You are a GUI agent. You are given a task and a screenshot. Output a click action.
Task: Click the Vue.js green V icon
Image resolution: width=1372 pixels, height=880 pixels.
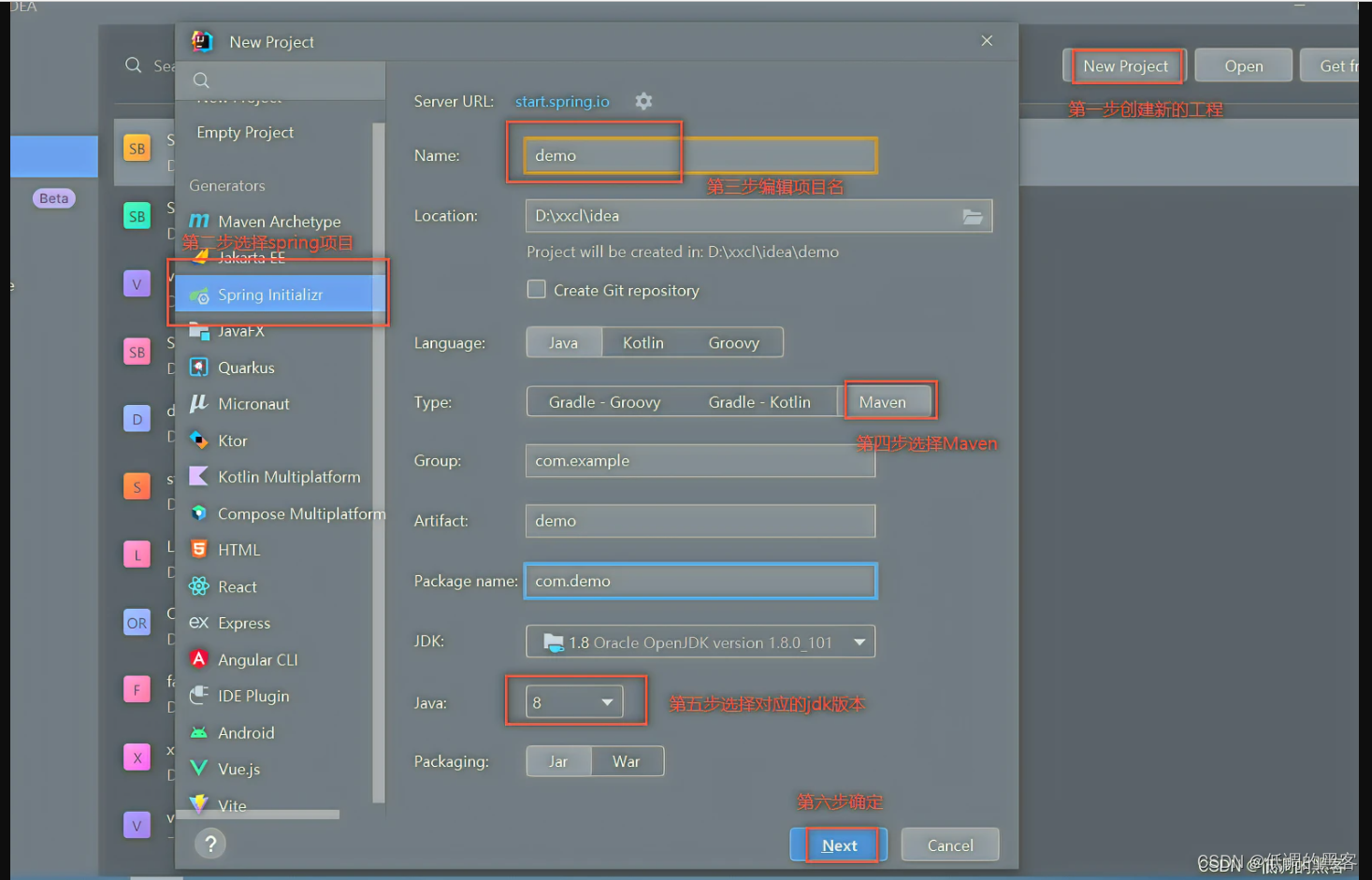click(199, 769)
